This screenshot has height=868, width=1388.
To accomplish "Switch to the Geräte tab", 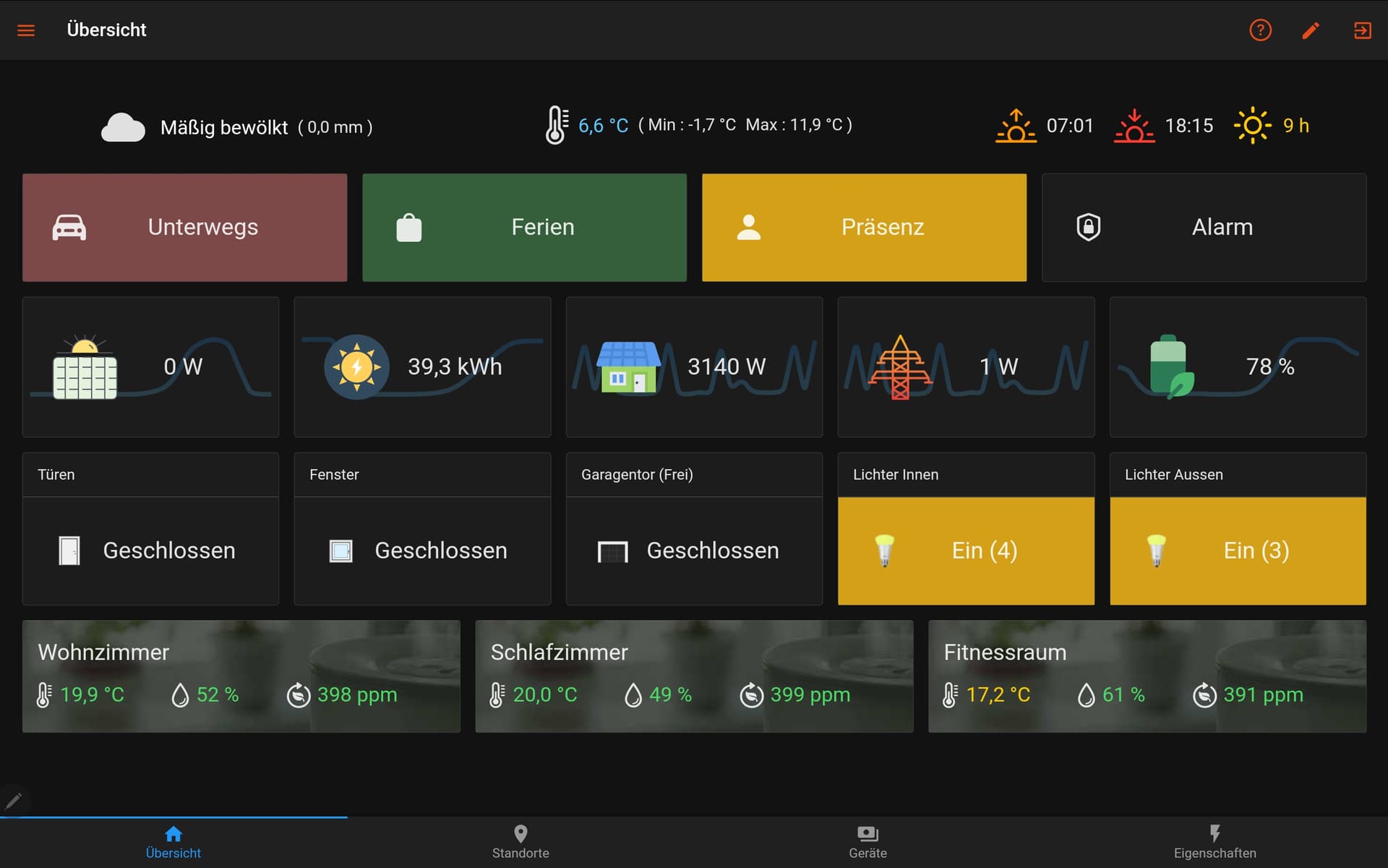I will point(867,842).
